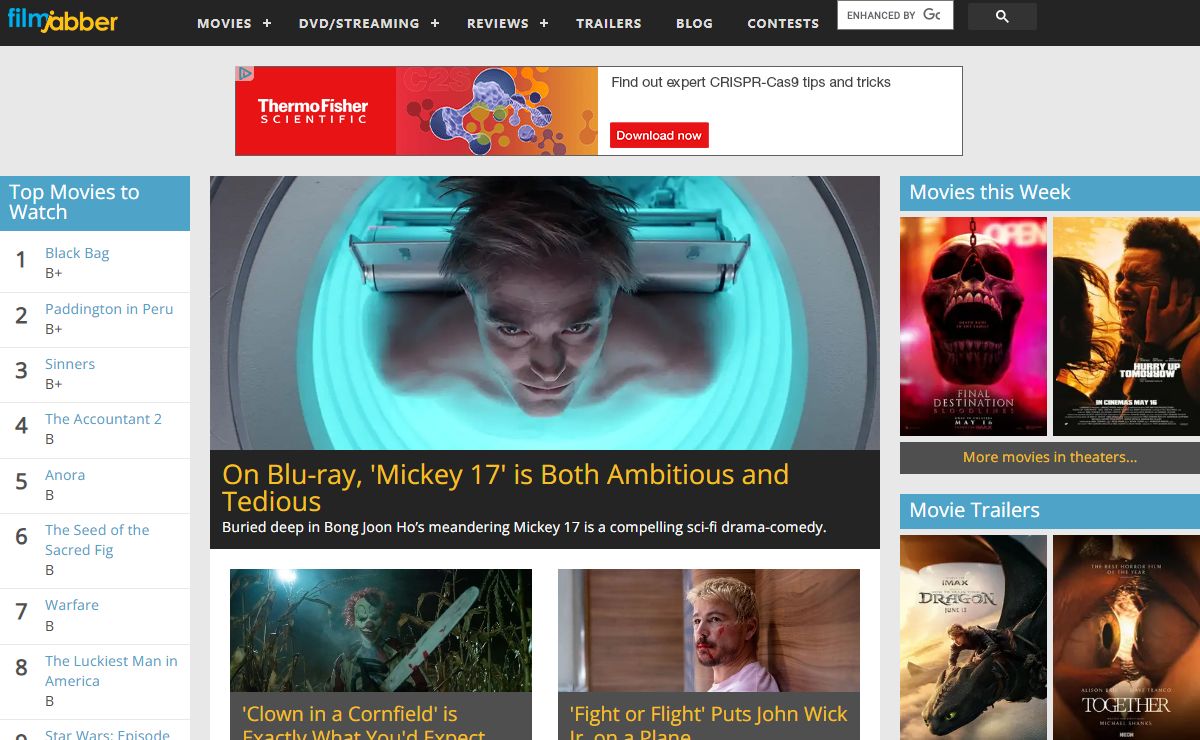Click the Together trailer poster
Viewport: 1200px width, 740px height.
tap(1126, 637)
